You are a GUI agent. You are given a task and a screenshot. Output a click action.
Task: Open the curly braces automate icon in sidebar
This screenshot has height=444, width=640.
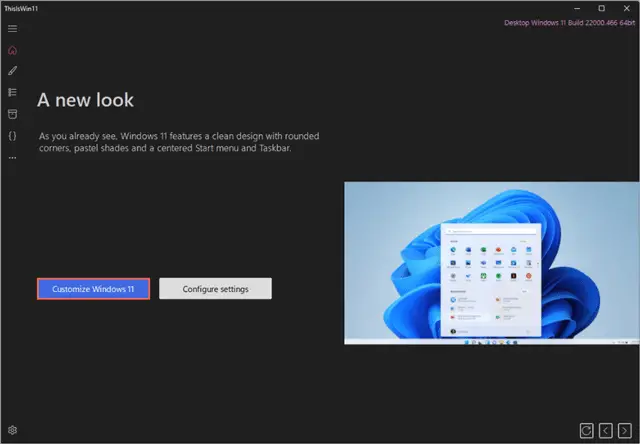(12, 136)
